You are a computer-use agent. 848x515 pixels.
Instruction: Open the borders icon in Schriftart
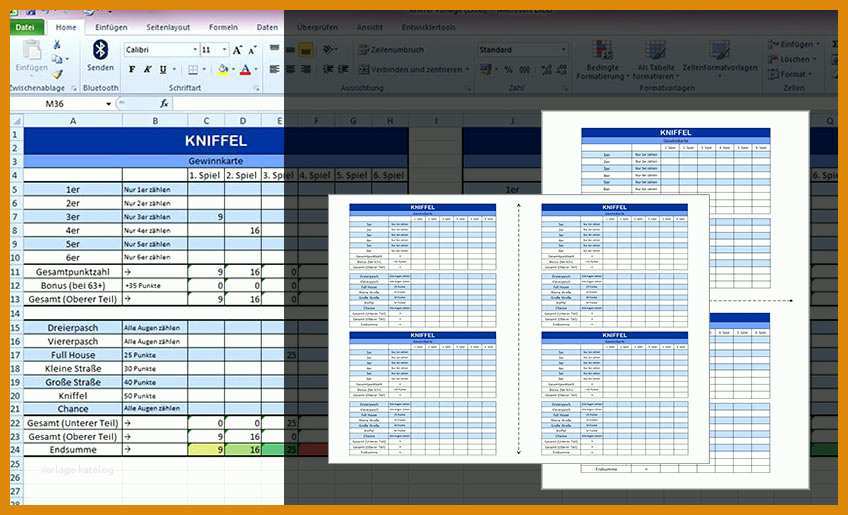pos(193,70)
